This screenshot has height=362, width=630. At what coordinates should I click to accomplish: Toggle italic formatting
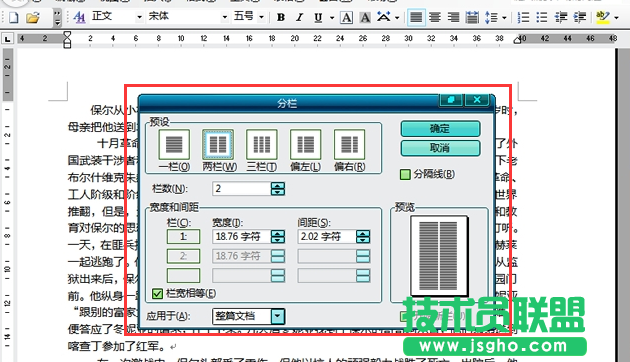(299, 17)
